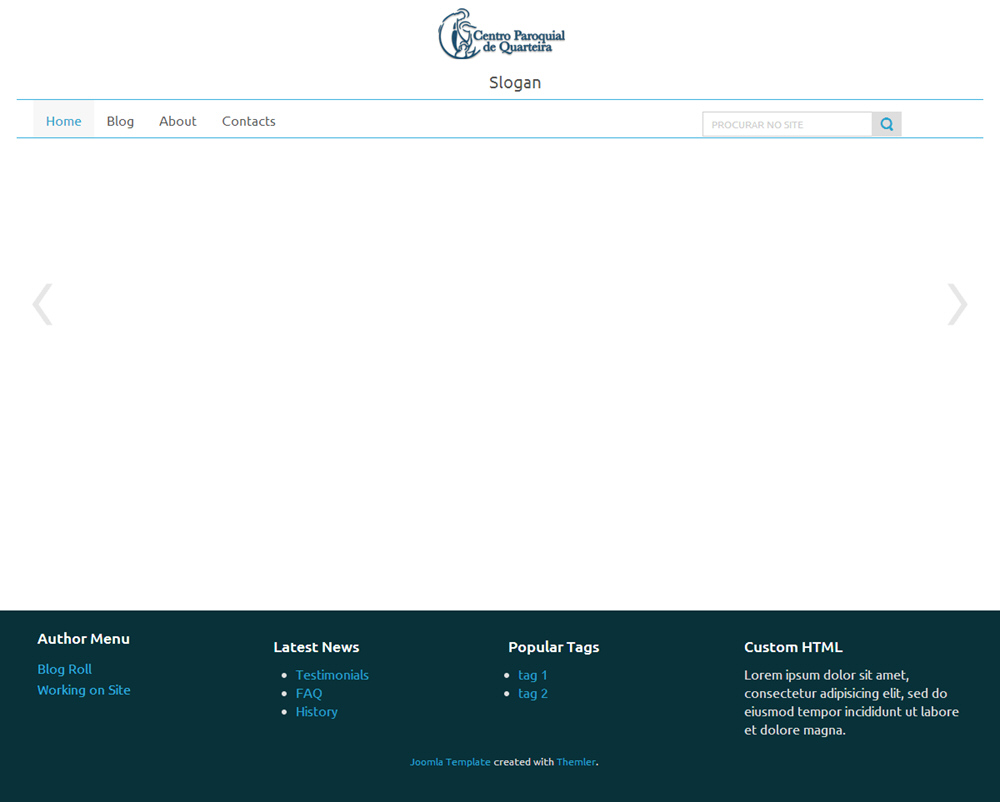Navigate to the Blog page

[x=120, y=121]
